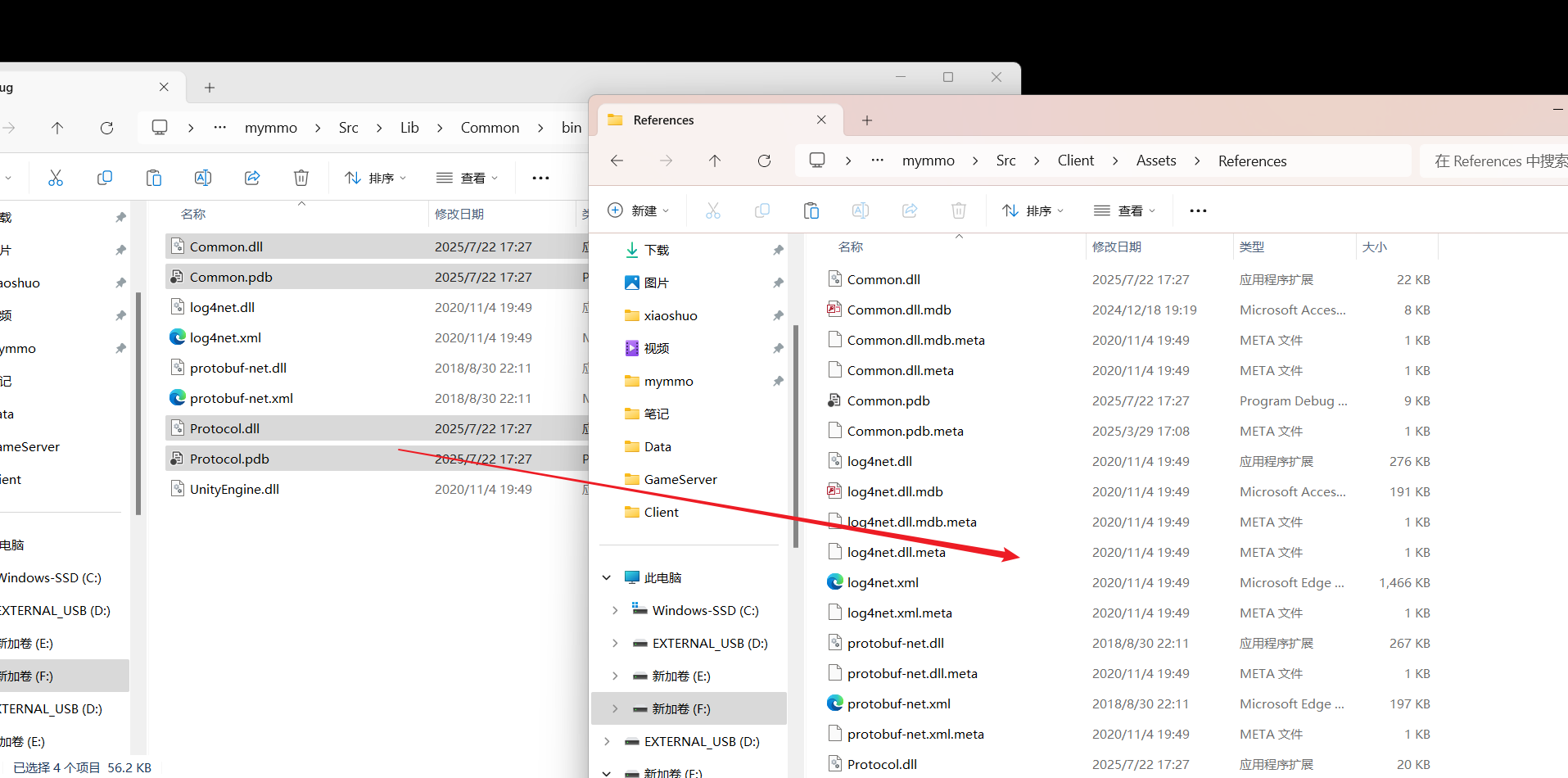Open the more options ellipsis in References toolbar

coord(1198,210)
